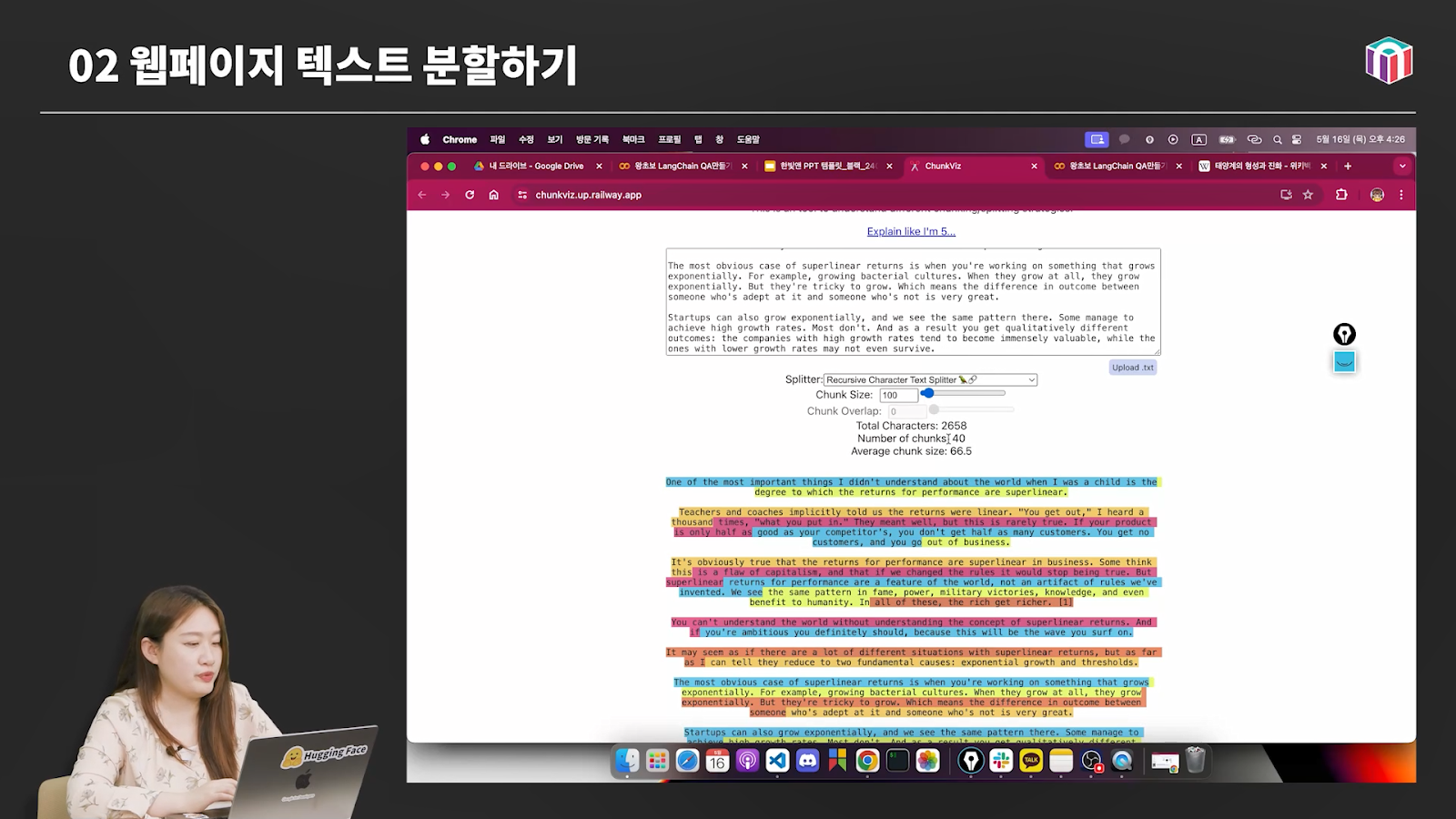Image resolution: width=1456 pixels, height=819 pixels.
Task: Open the Chrome home page button
Action: point(494,195)
